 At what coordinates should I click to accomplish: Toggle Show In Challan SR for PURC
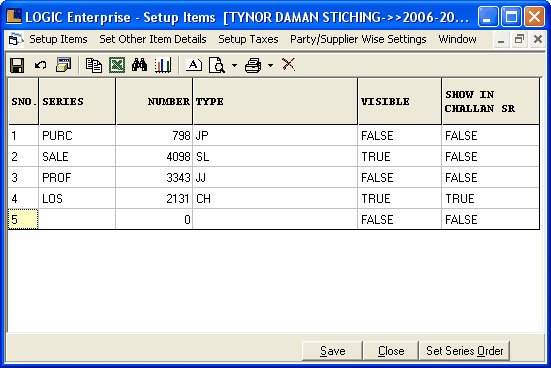pyautogui.click(x=491, y=135)
